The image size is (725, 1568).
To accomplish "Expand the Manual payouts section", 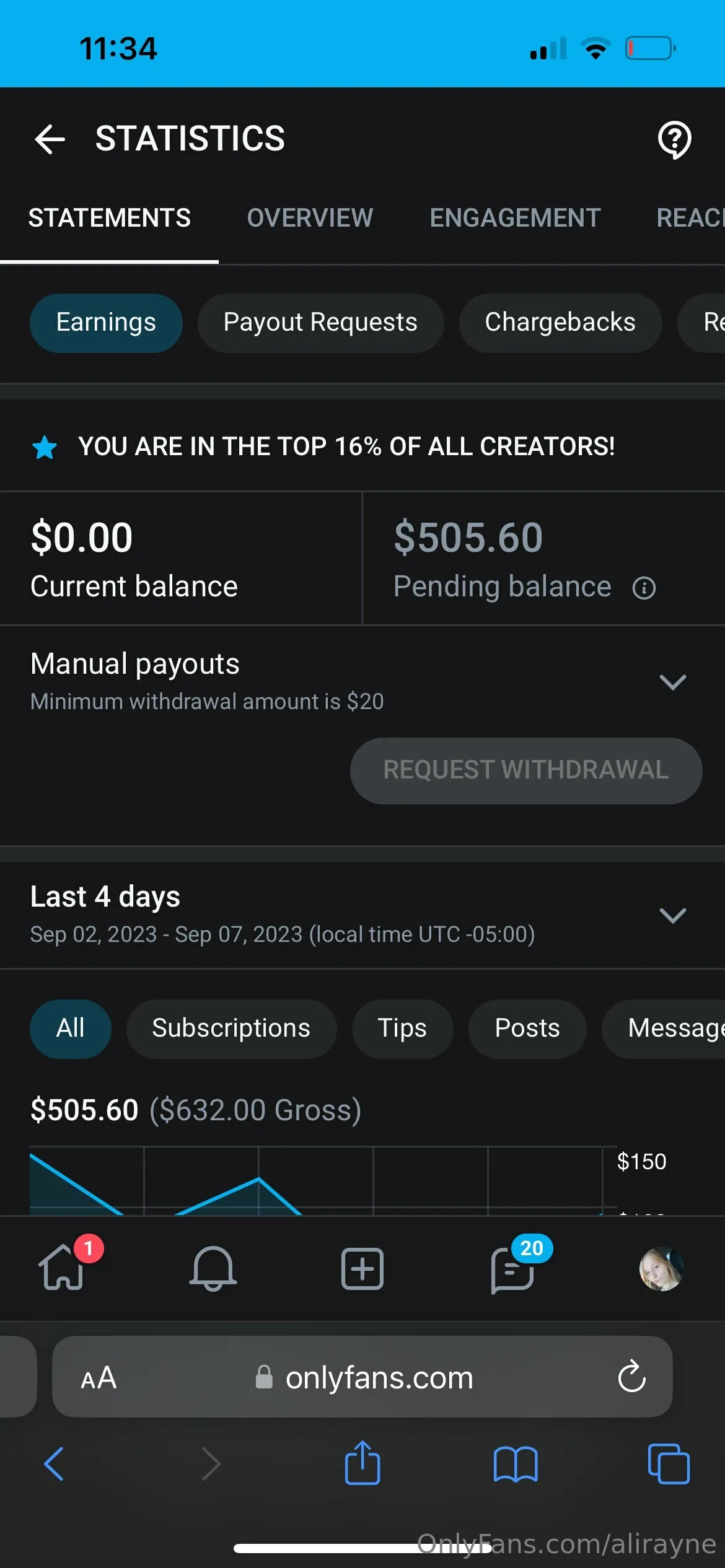I will coord(672,682).
